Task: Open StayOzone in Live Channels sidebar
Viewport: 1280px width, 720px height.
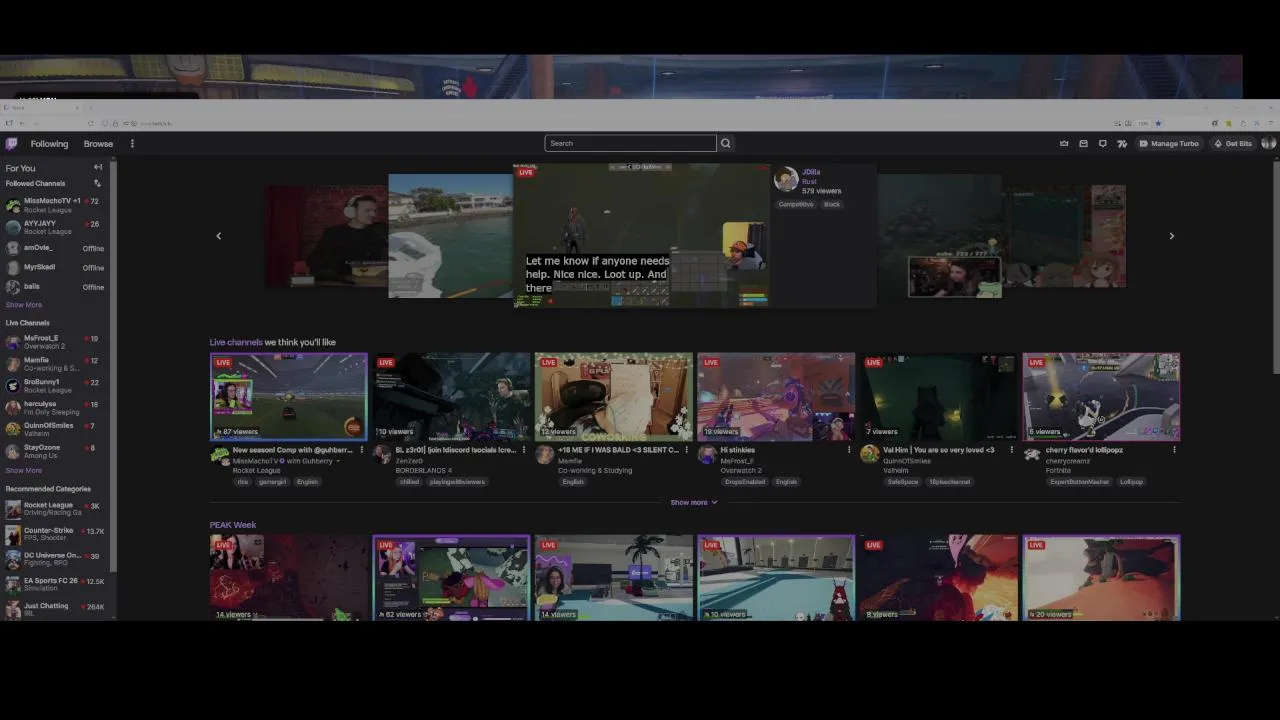Action: (56, 451)
